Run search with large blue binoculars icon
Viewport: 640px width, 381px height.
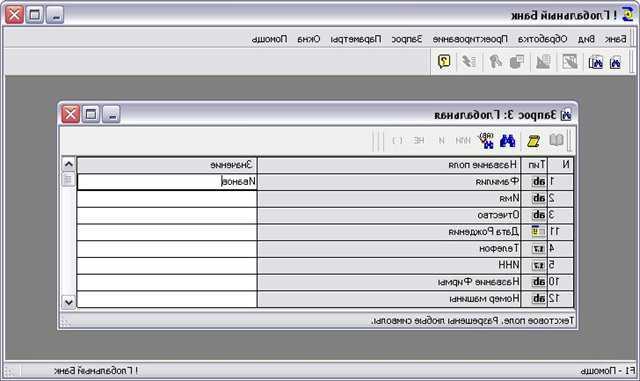click(x=508, y=141)
